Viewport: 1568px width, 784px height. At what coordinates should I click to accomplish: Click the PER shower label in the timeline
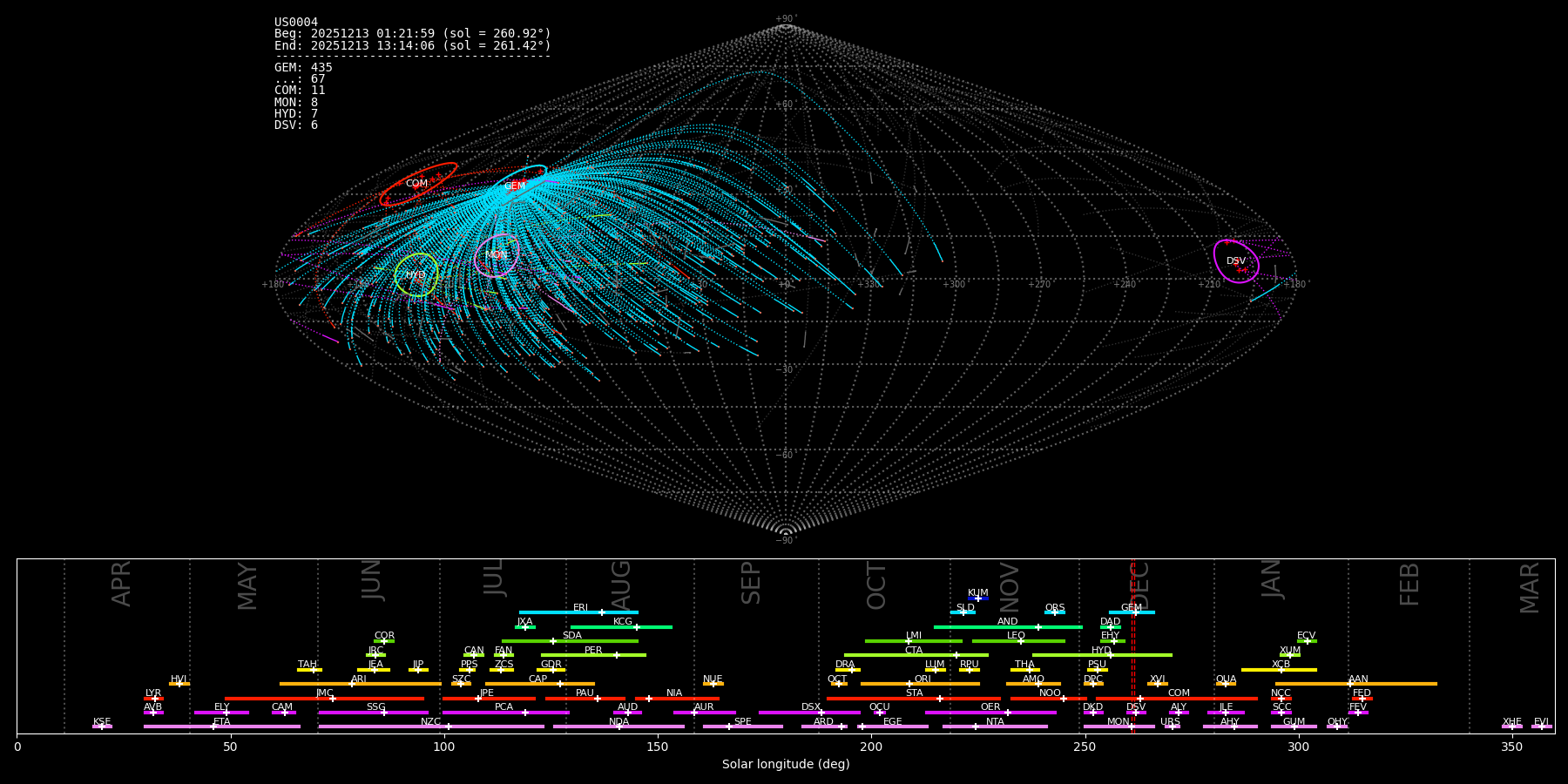(593, 651)
